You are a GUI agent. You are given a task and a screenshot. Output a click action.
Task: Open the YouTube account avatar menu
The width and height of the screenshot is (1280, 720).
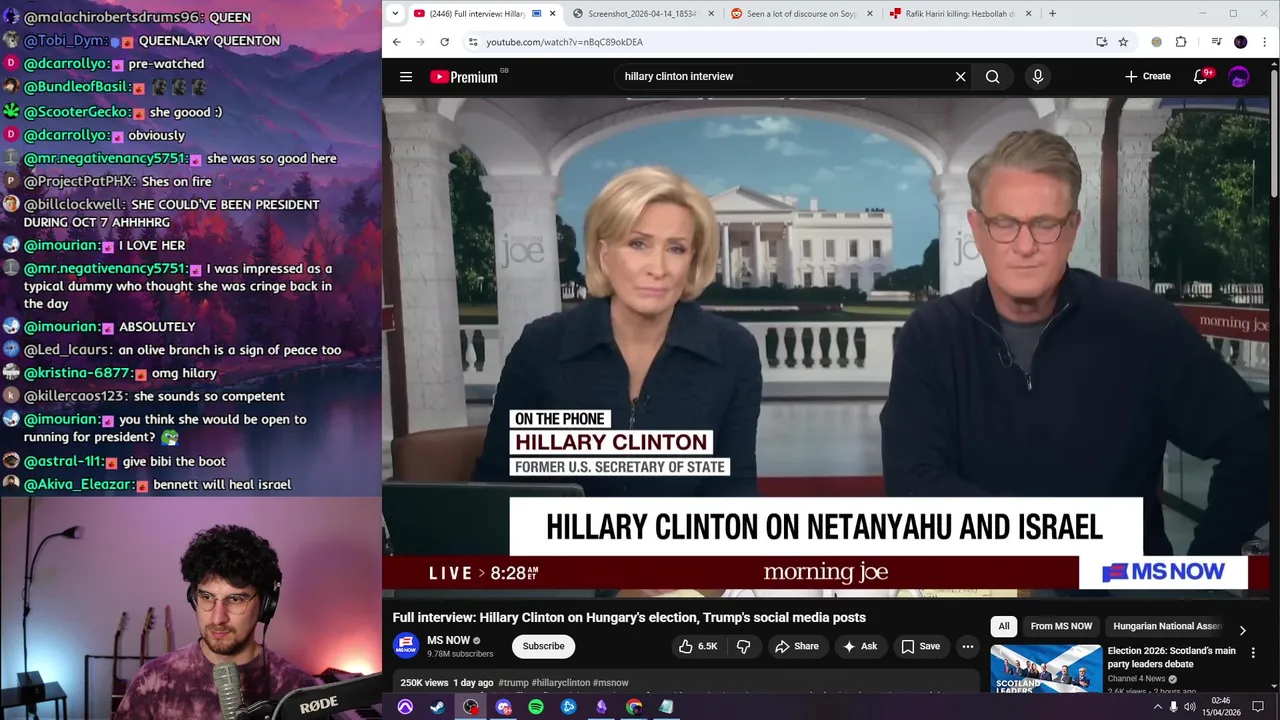click(x=1239, y=76)
